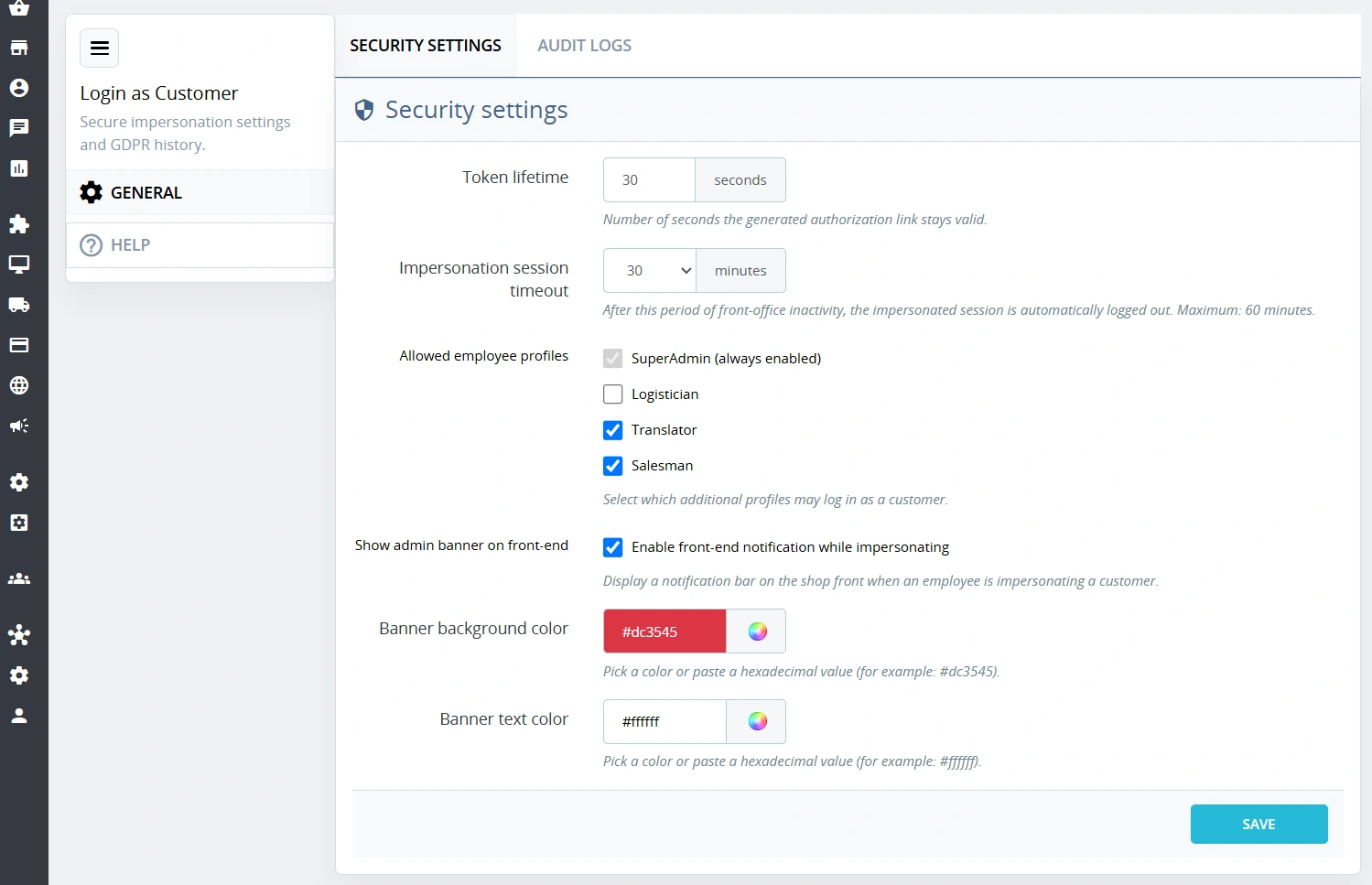
Task: Open the marketing megaphone icon
Action: click(19, 426)
